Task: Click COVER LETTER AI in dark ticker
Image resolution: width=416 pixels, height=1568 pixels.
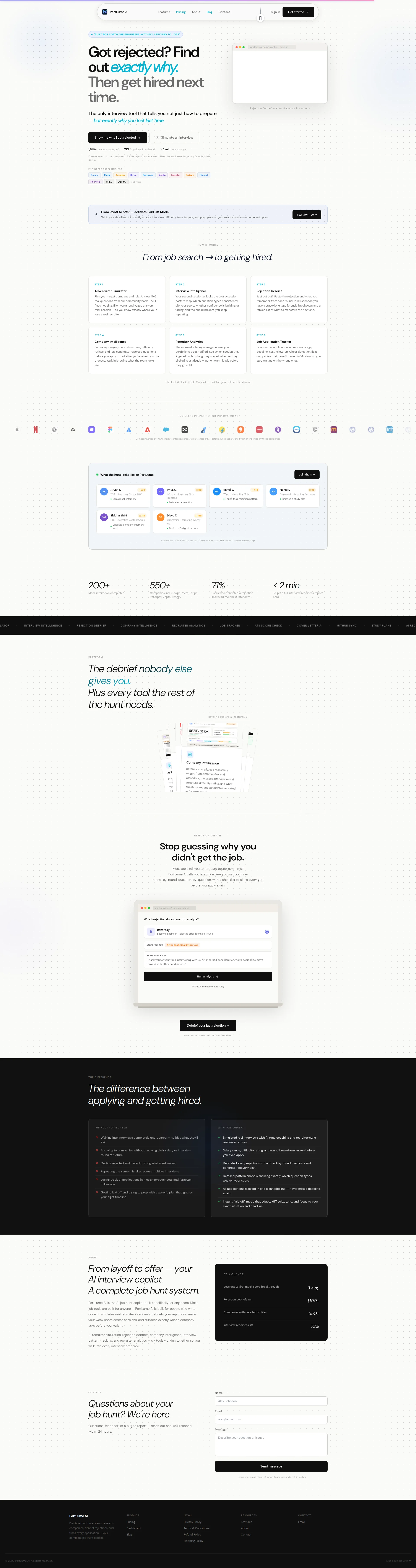Action: [x=309, y=625]
